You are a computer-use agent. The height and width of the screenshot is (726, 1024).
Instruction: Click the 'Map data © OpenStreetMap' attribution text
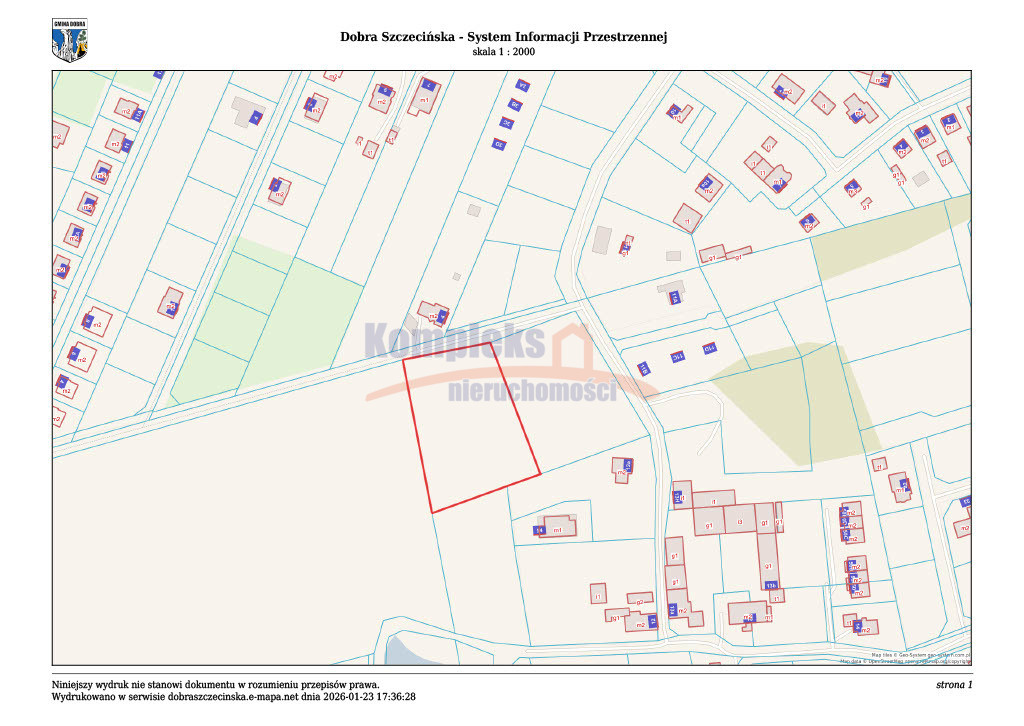click(905, 661)
